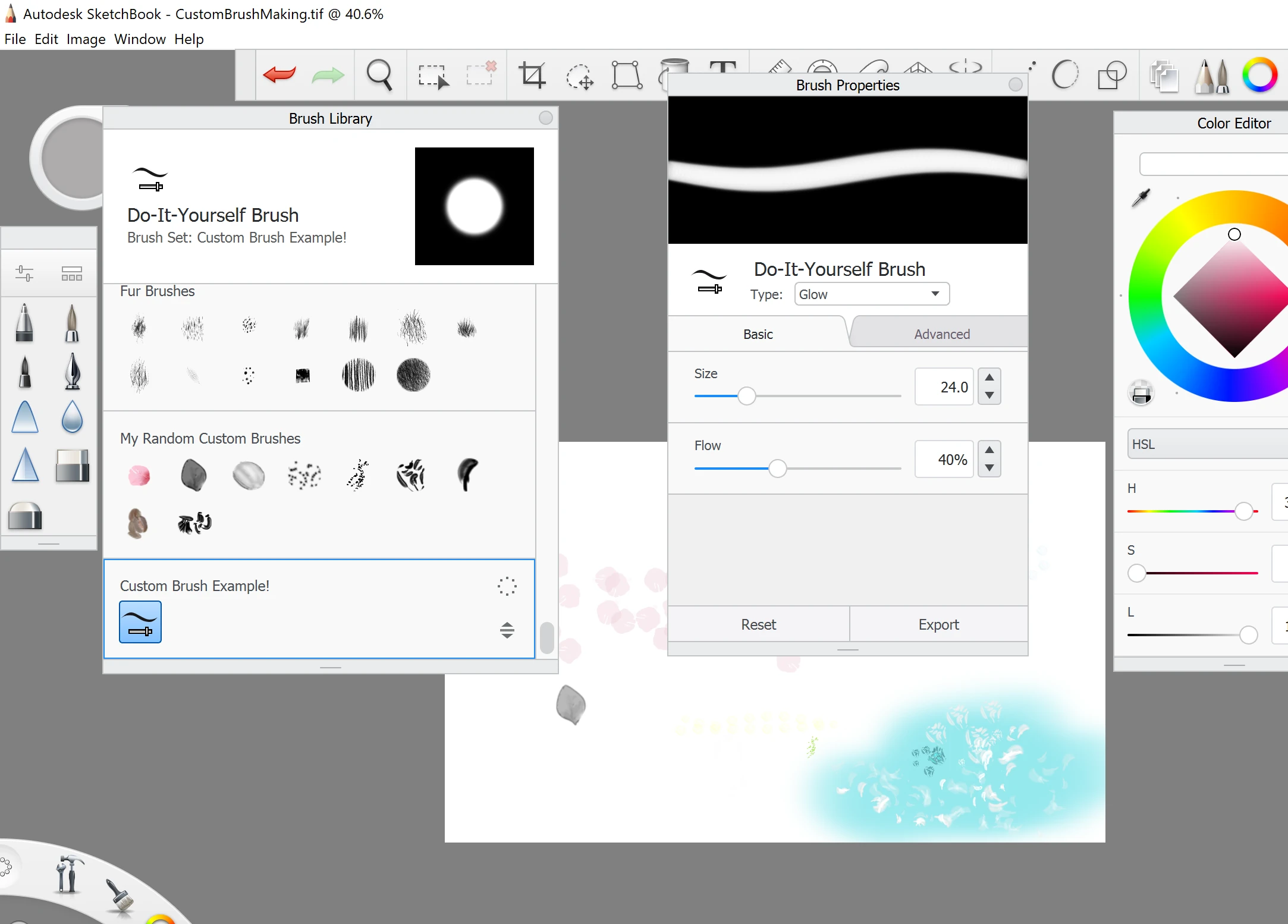Image resolution: width=1288 pixels, height=924 pixels.
Task: Open the Color wheel toolbar icon
Action: pyautogui.click(x=1259, y=76)
